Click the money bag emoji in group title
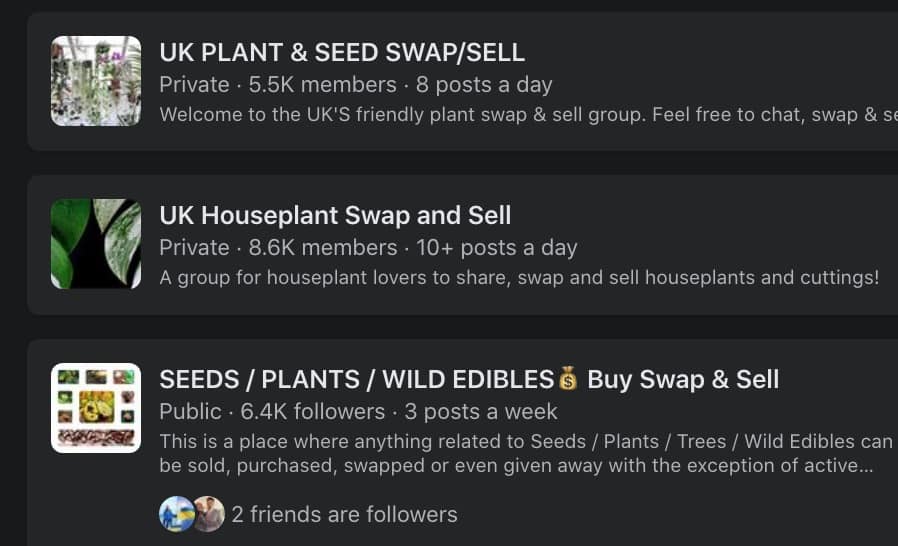 point(569,379)
